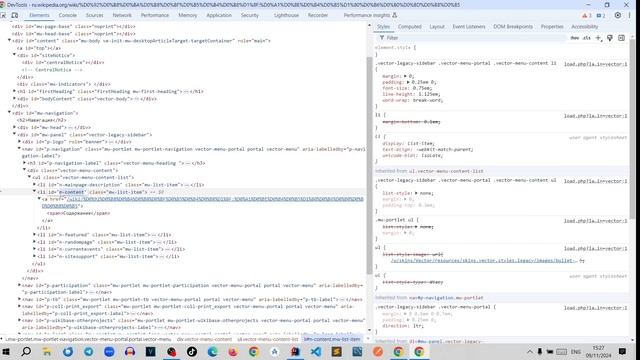The image size is (640, 360).
Task: Toggle the computed styles sidebar pane
Action: 621,38
